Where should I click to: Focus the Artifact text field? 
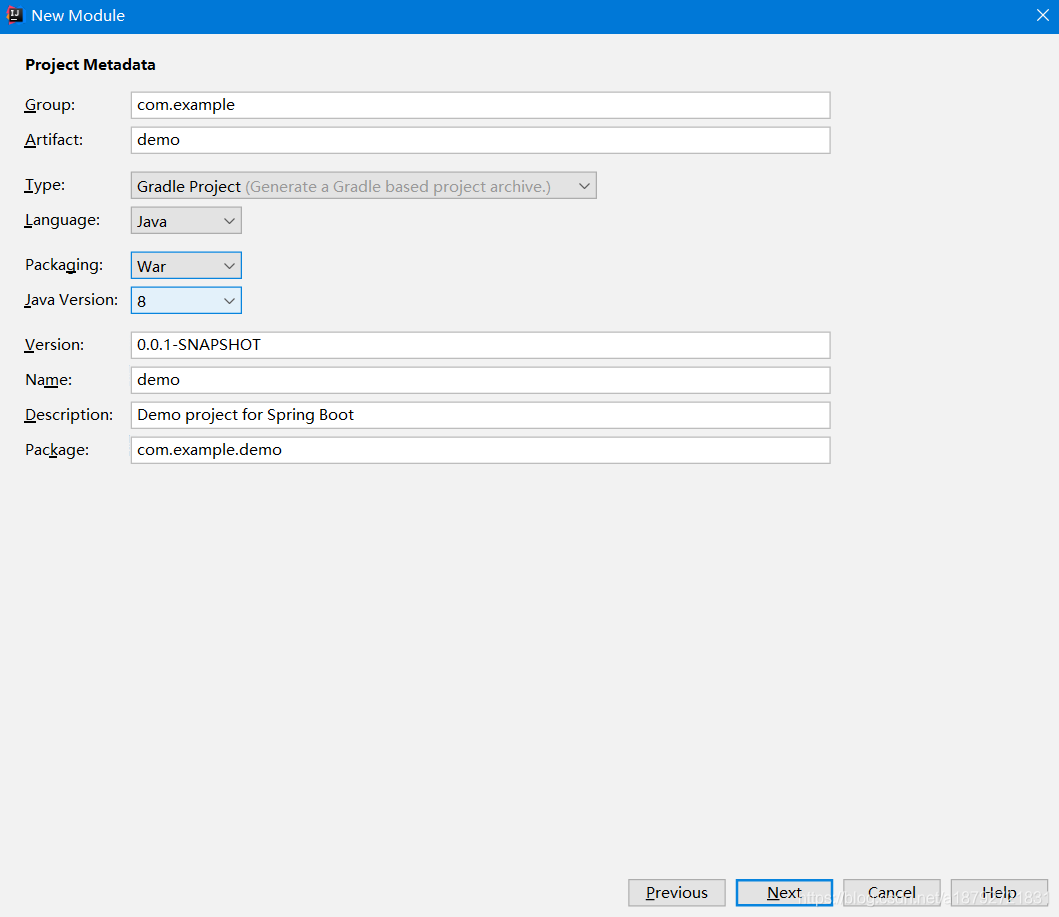480,140
